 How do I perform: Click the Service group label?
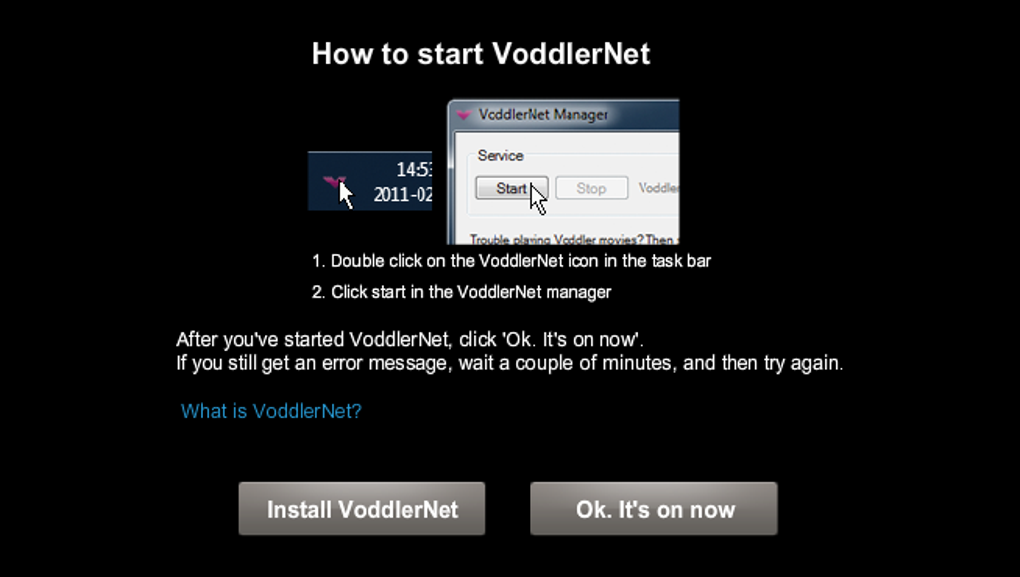[500, 155]
